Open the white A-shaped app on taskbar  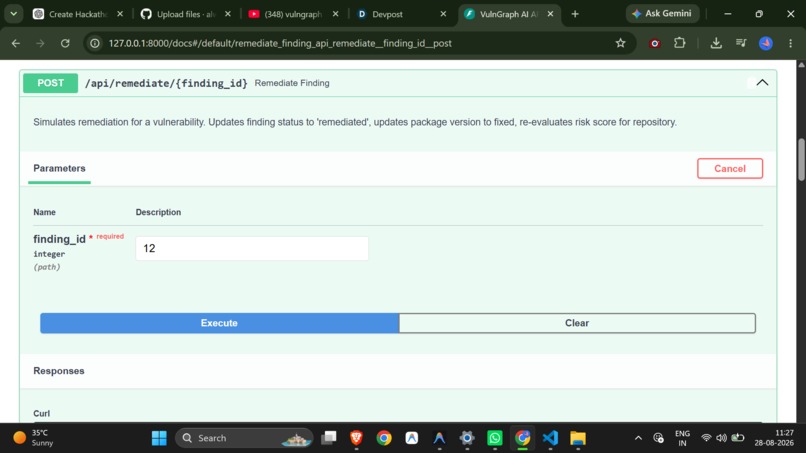click(x=412, y=438)
